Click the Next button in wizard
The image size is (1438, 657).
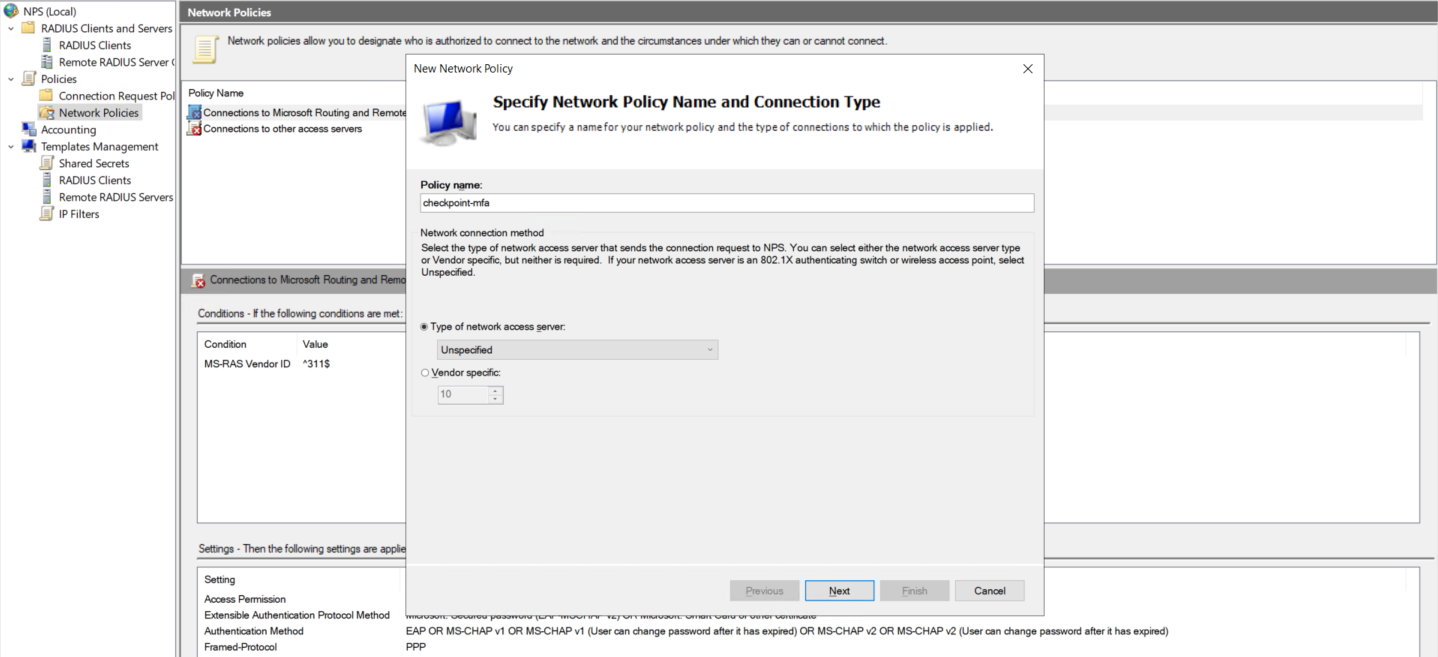coord(839,591)
